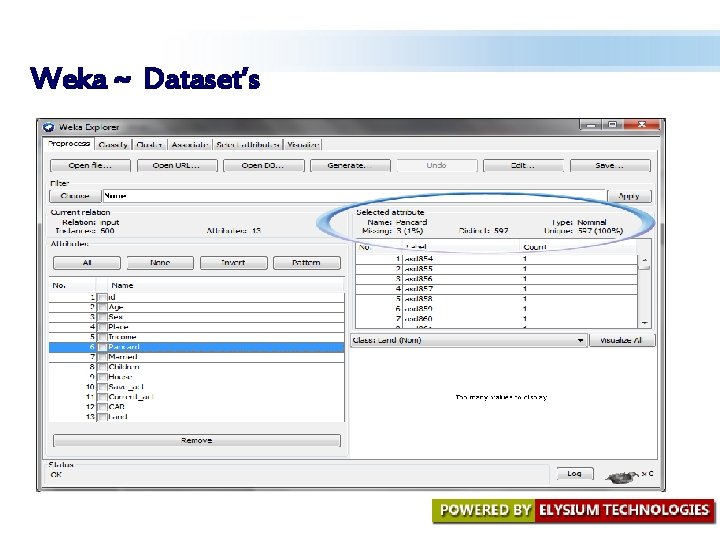Click the Weka bird icon in title bar
This screenshot has width=720, height=540.
pyautogui.click(x=48, y=127)
